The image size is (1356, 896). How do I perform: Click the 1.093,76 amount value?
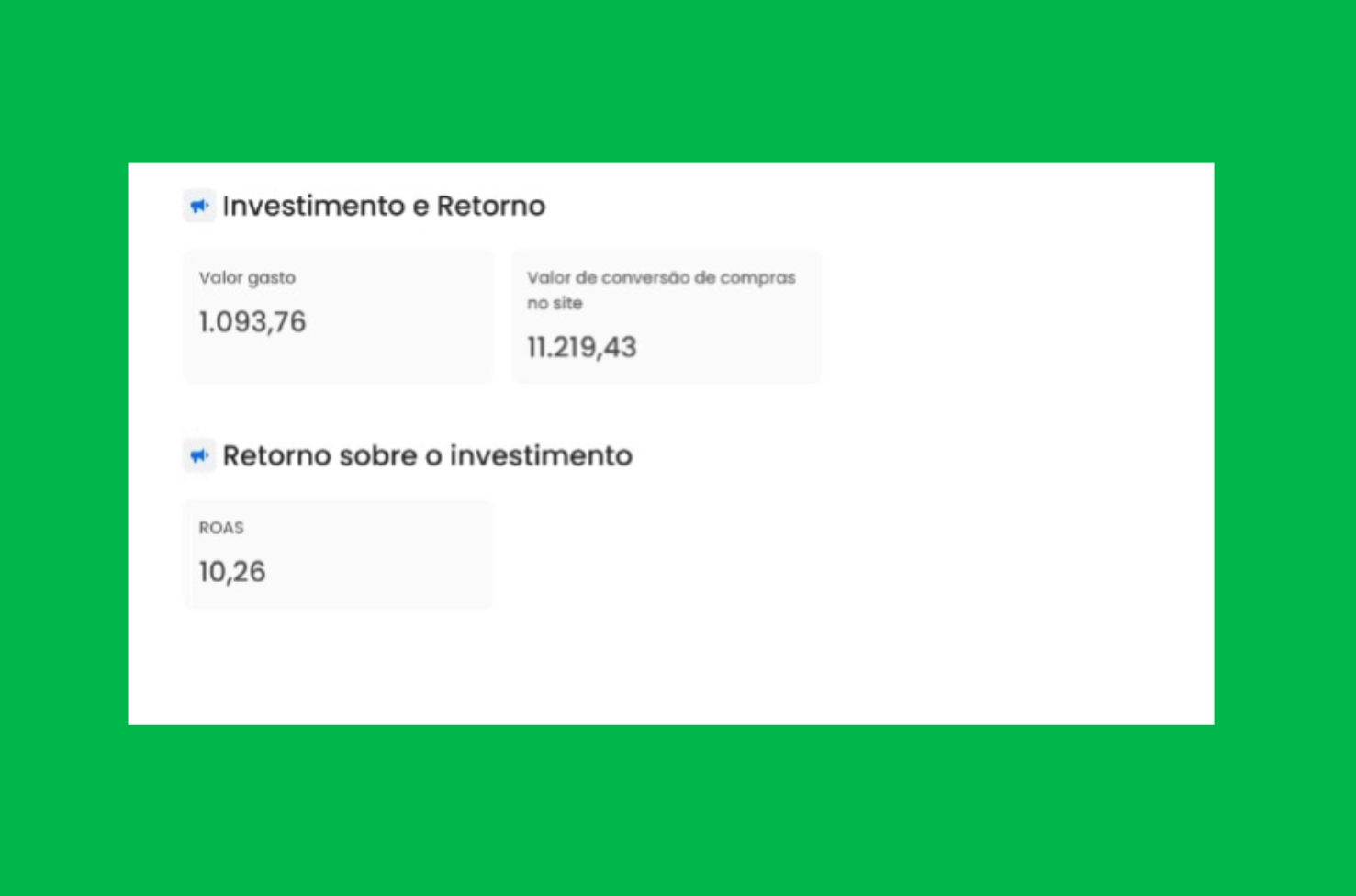click(252, 322)
